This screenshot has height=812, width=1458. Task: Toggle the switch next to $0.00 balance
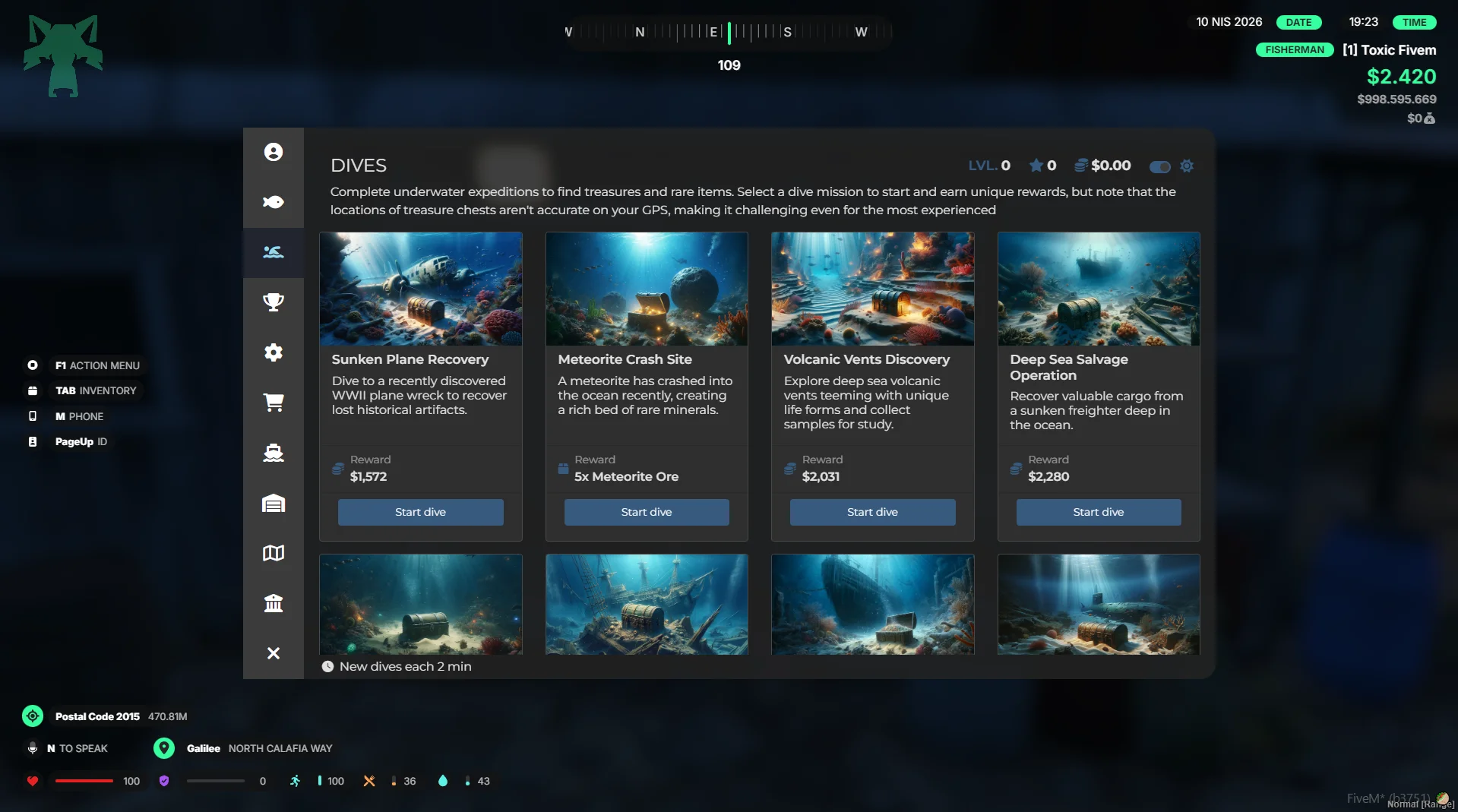click(x=1159, y=166)
